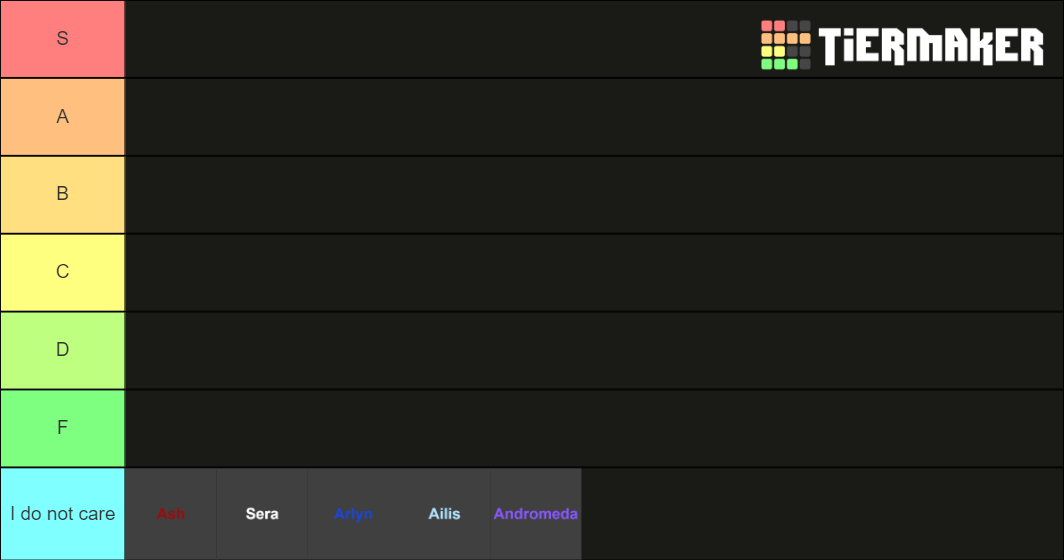
Task: Select the Sera item tile
Action: [262, 514]
